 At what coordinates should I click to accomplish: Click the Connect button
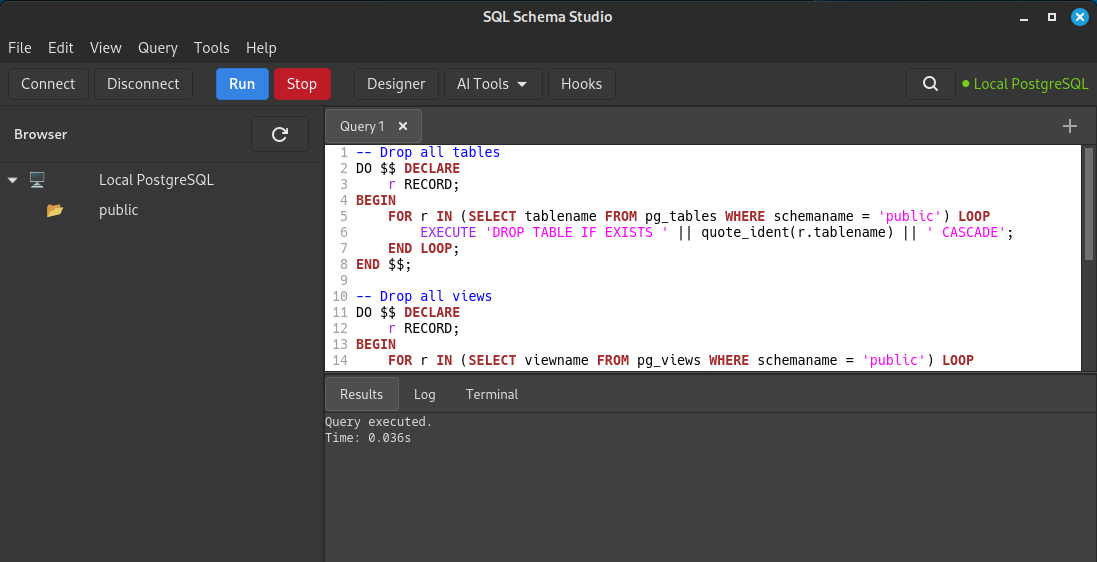click(48, 84)
